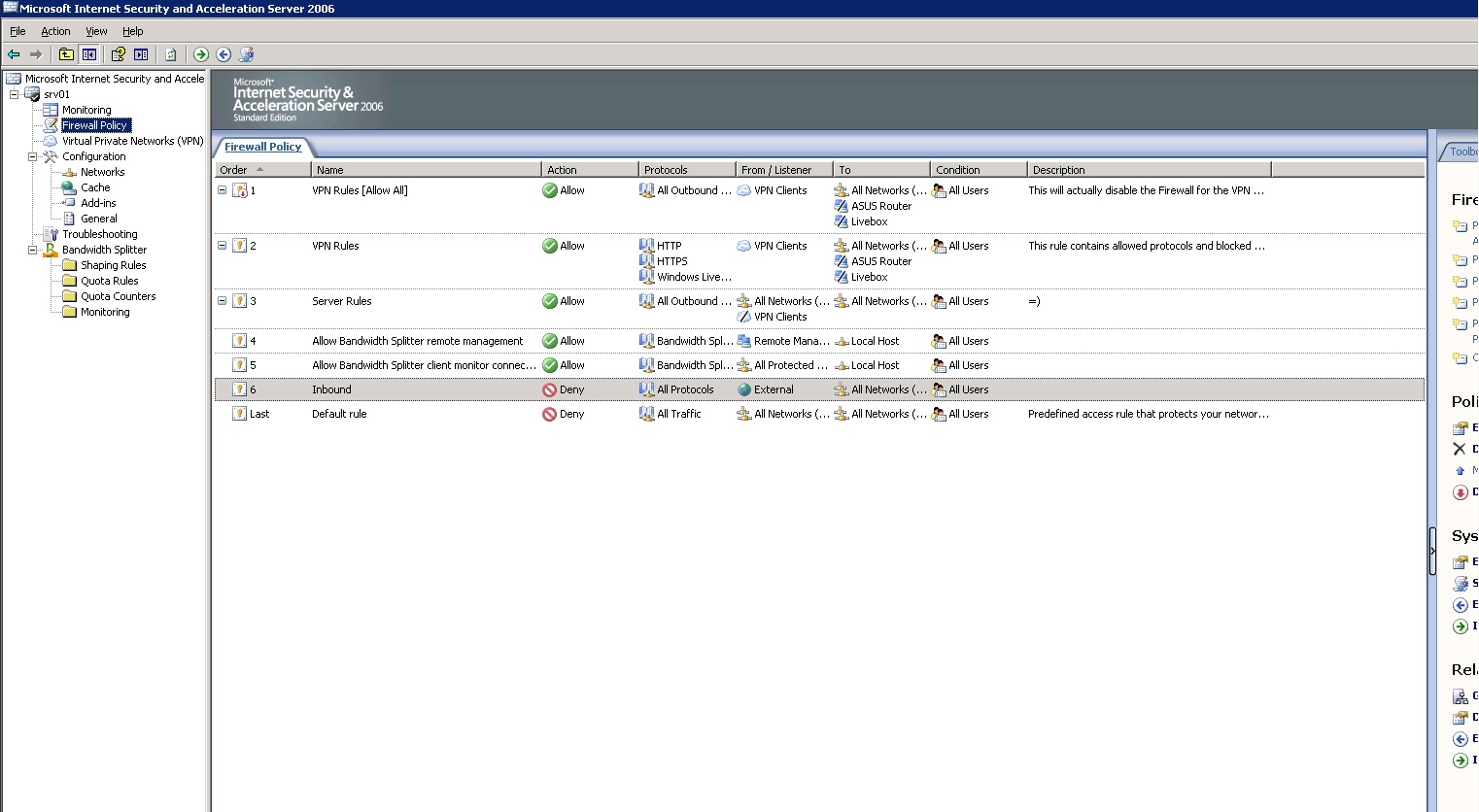This screenshot has height=812, width=1479.
Task: Click the Up One Level folder icon
Action: 66,54
